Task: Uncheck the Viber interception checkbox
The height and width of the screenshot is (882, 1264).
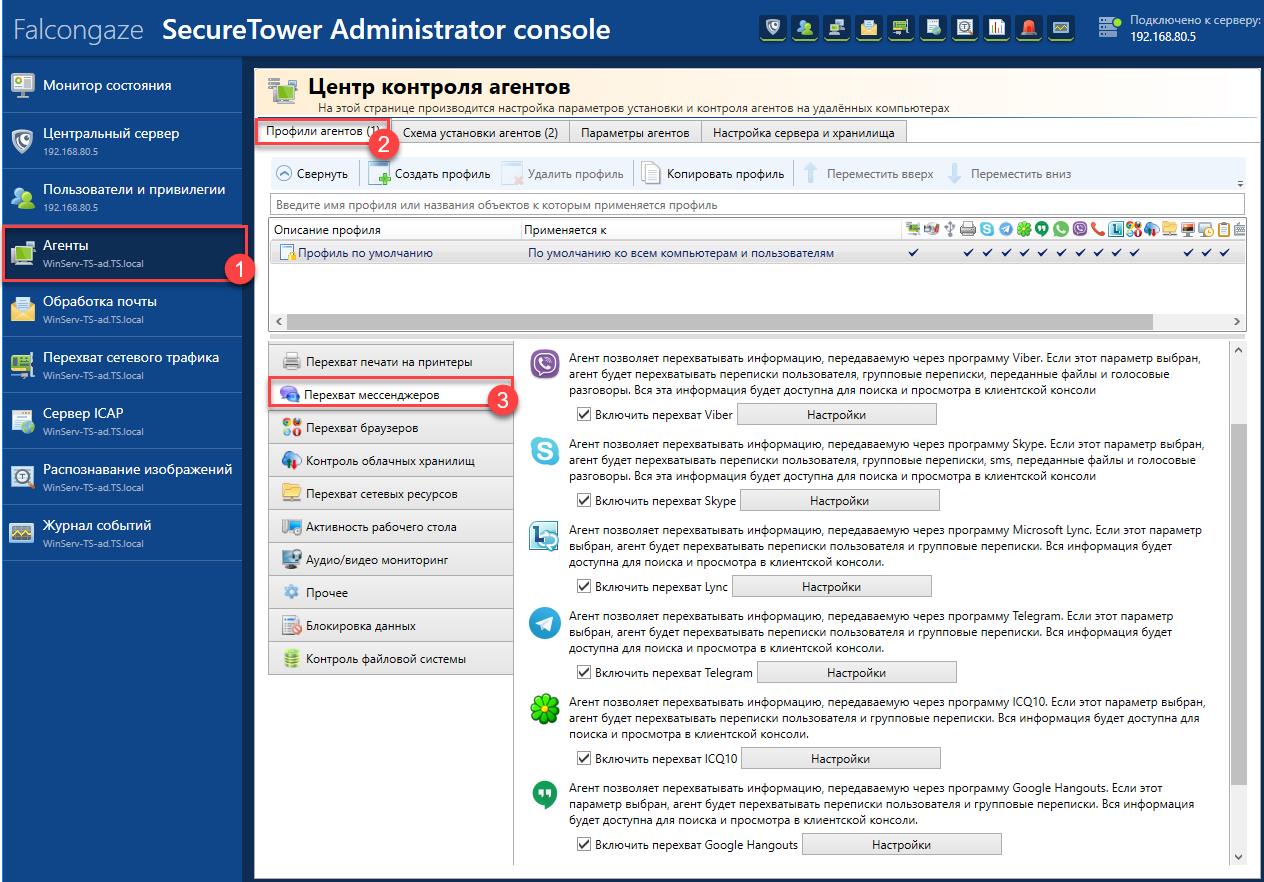Action: click(x=584, y=415)
